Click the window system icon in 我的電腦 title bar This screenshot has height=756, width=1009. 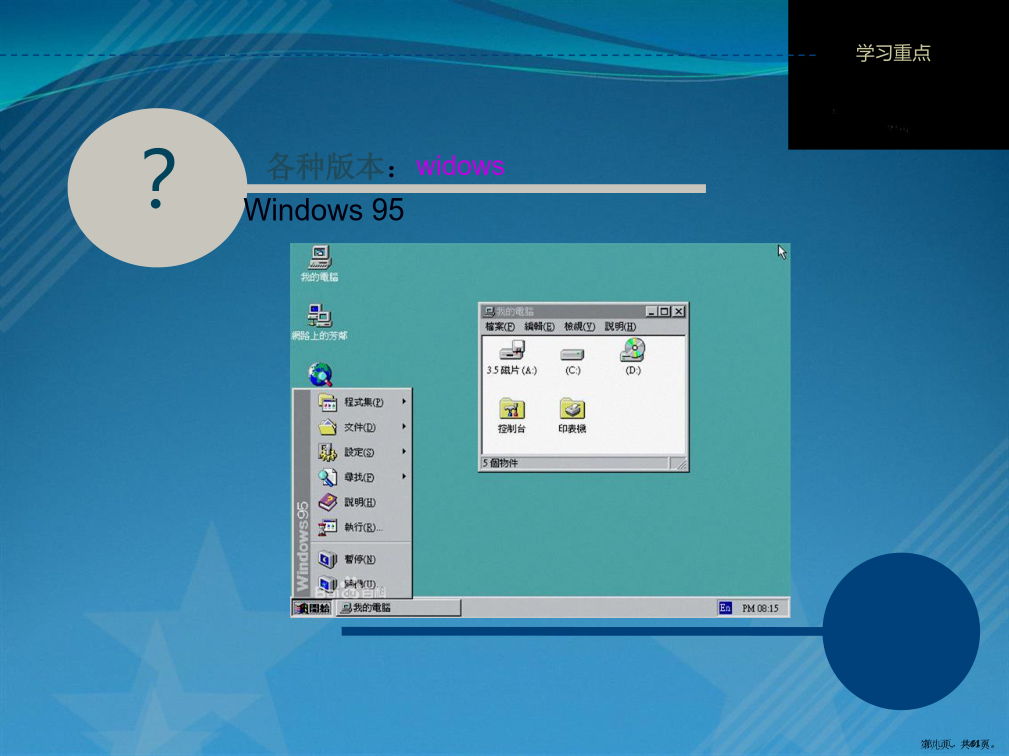(489, 311)
